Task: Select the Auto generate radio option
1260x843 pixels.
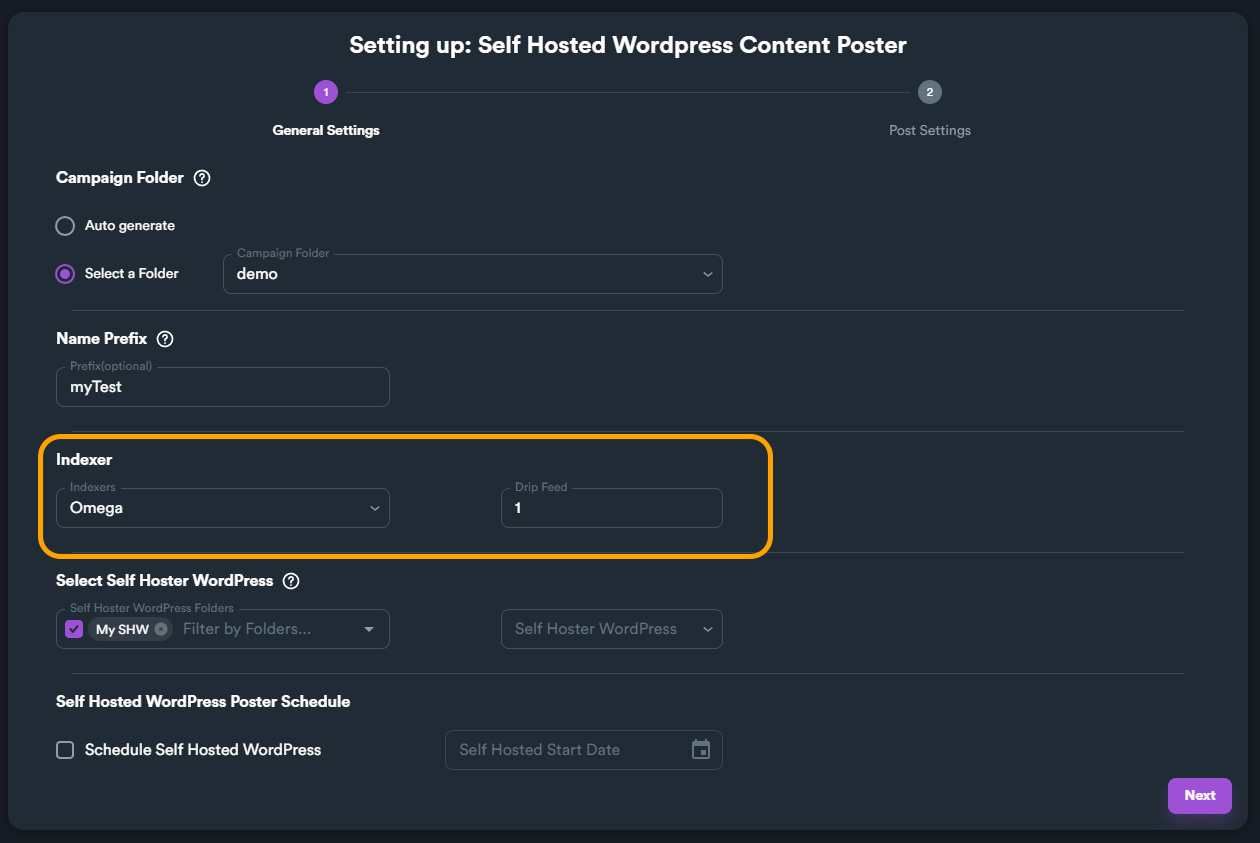Action: point(65,226)
